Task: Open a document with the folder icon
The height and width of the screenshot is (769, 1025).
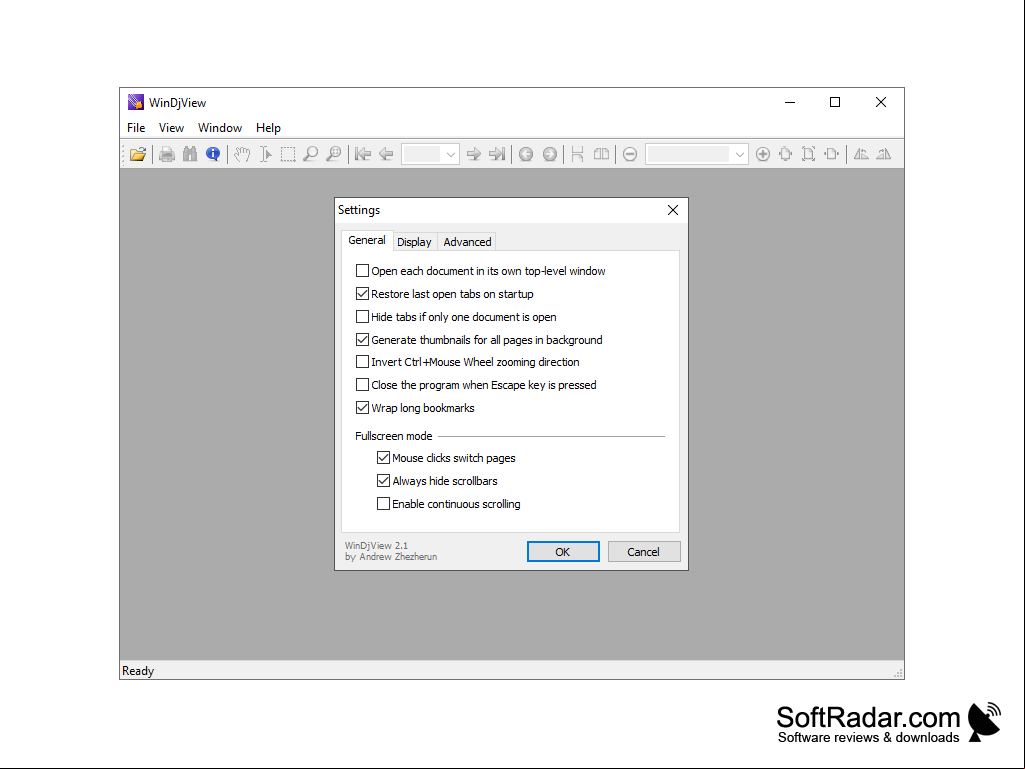Action: tap(138, 154)
